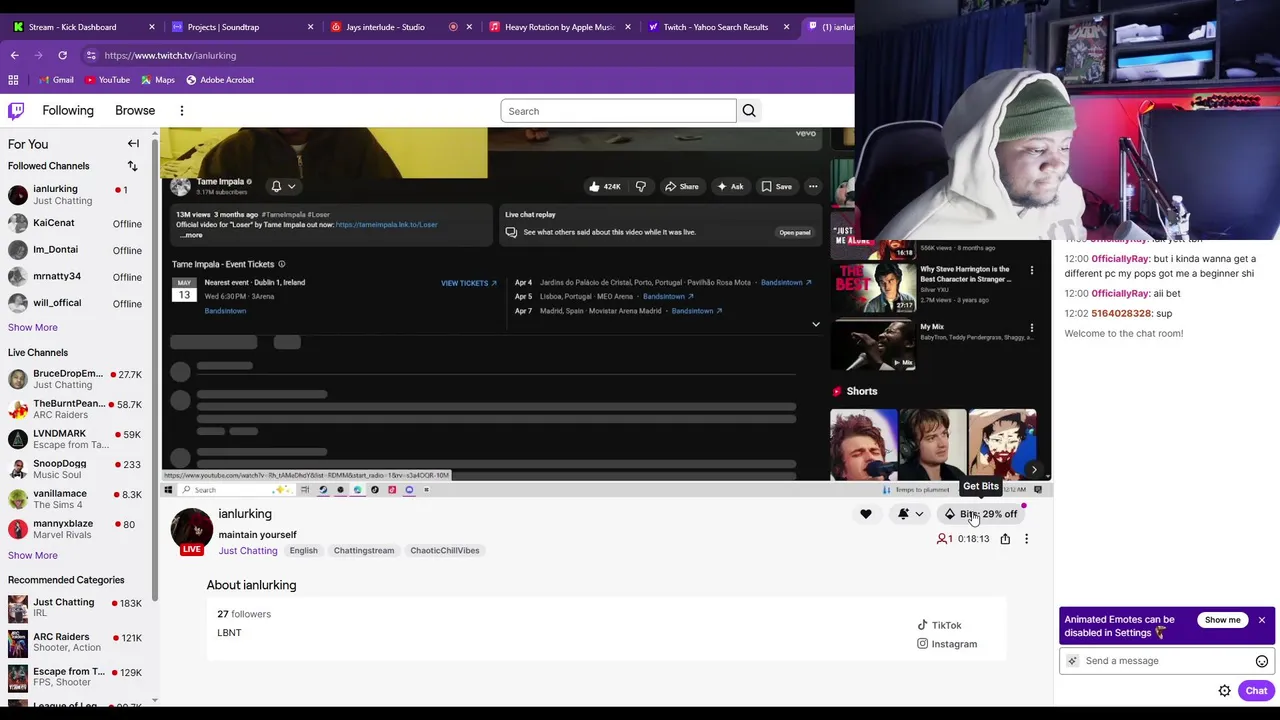The image size is (1280, 720).
Task: Open chat settings gear
Action: point(1224,691)
